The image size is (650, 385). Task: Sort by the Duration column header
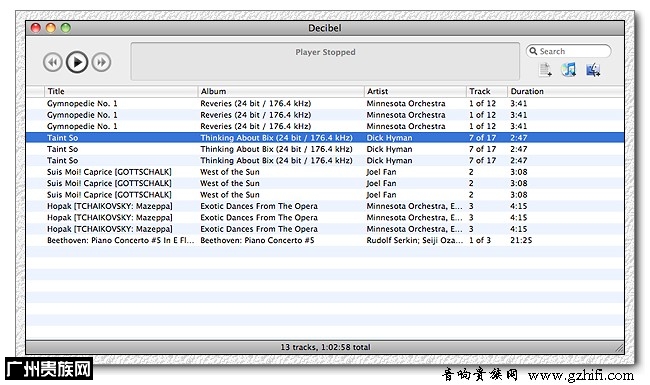(566, 91)
